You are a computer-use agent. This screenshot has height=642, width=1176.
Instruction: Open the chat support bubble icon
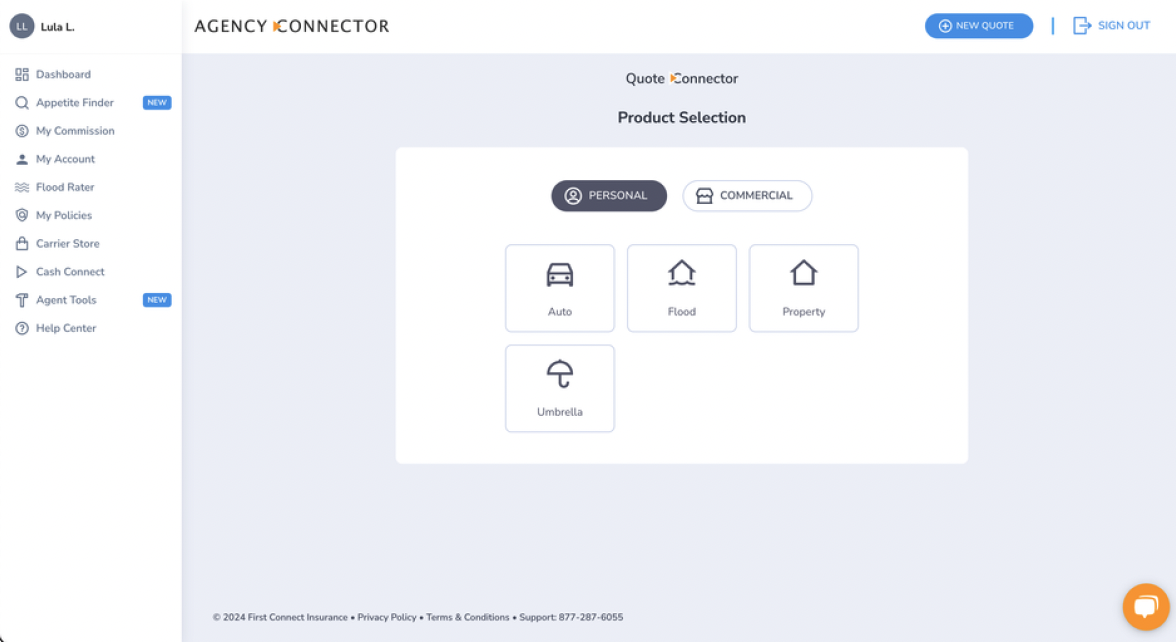pos(1146,606)
